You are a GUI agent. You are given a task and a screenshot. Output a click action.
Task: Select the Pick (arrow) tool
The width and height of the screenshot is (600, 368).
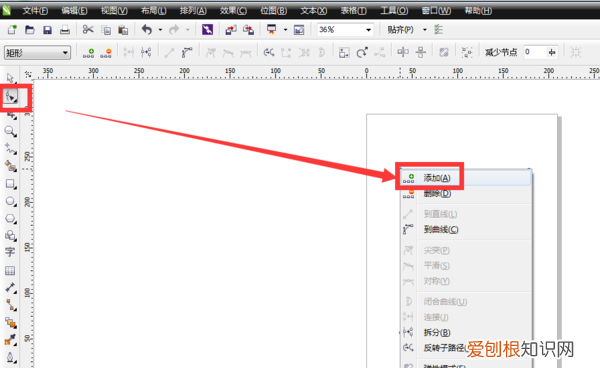tap(10, 78)
